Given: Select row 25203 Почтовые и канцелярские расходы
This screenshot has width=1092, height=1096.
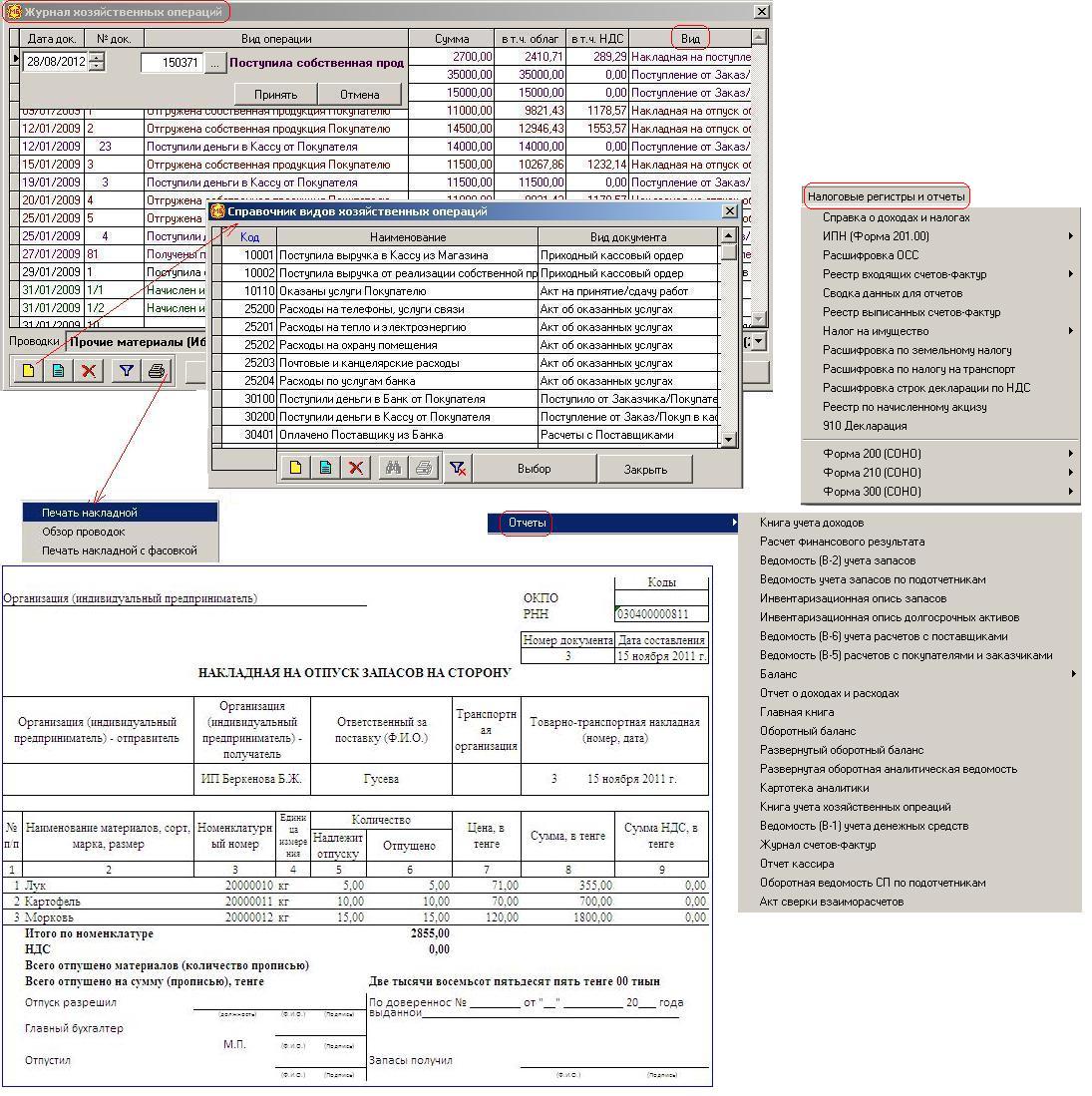Looking at the screenshot, I should 471,363.
